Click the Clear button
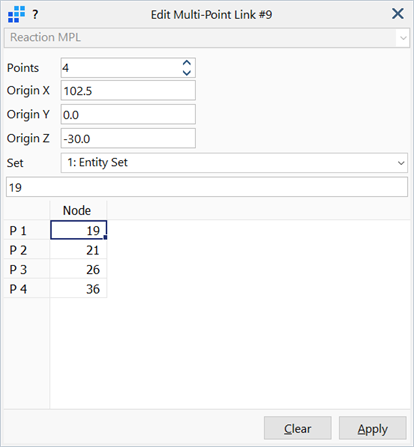Image resolution: width=414 pixels, height=447 pixels. [298, 428]
